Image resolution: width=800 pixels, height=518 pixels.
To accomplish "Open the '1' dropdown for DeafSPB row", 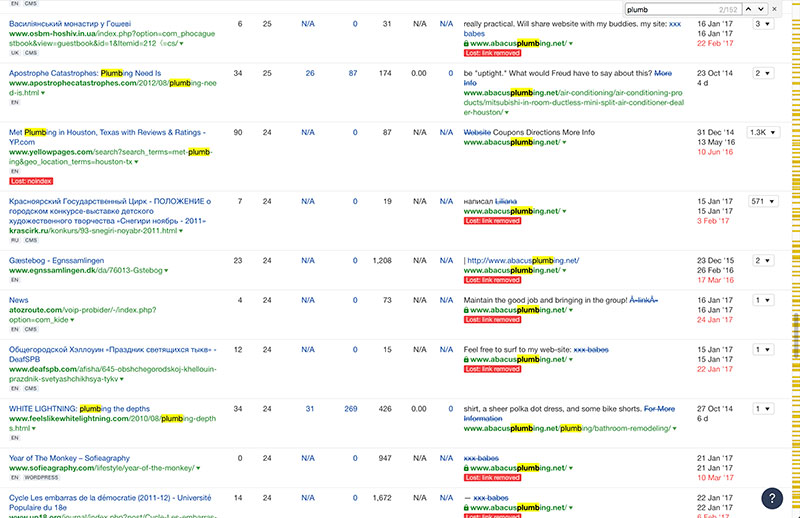I will pyautogui.click(x=763, y=350).
